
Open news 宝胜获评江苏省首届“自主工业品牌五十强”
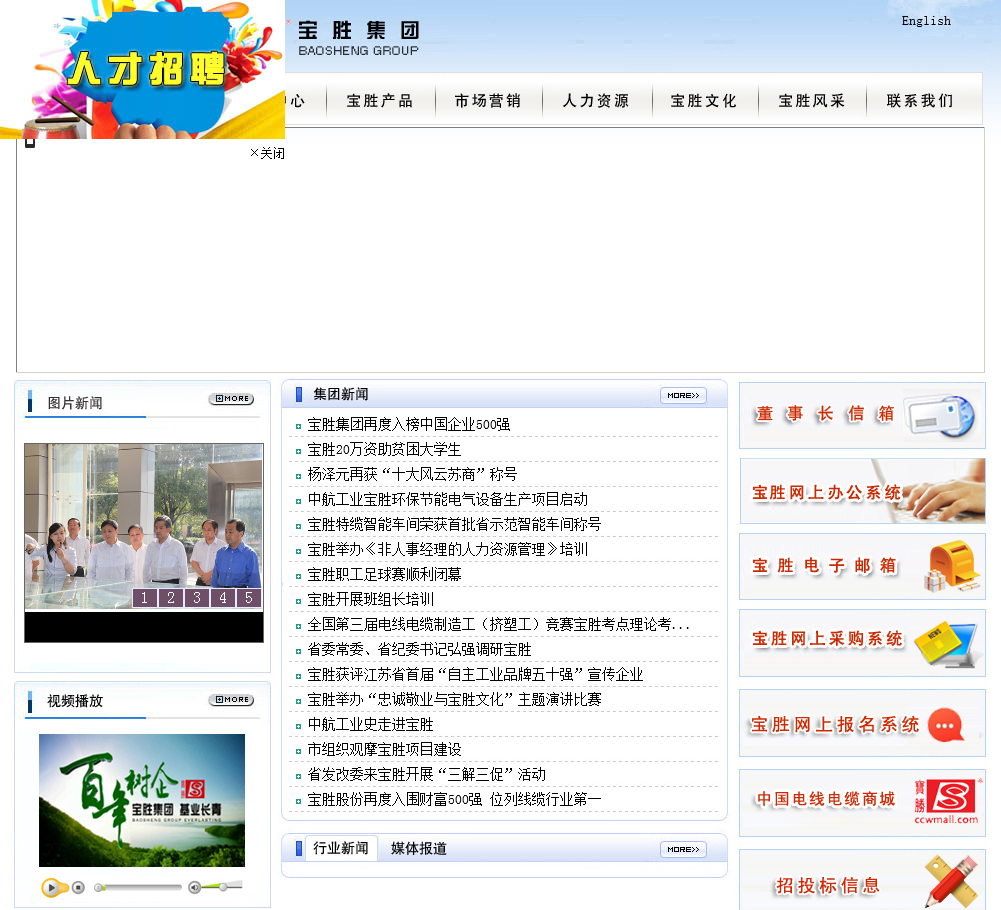click(x=475, y=674)
